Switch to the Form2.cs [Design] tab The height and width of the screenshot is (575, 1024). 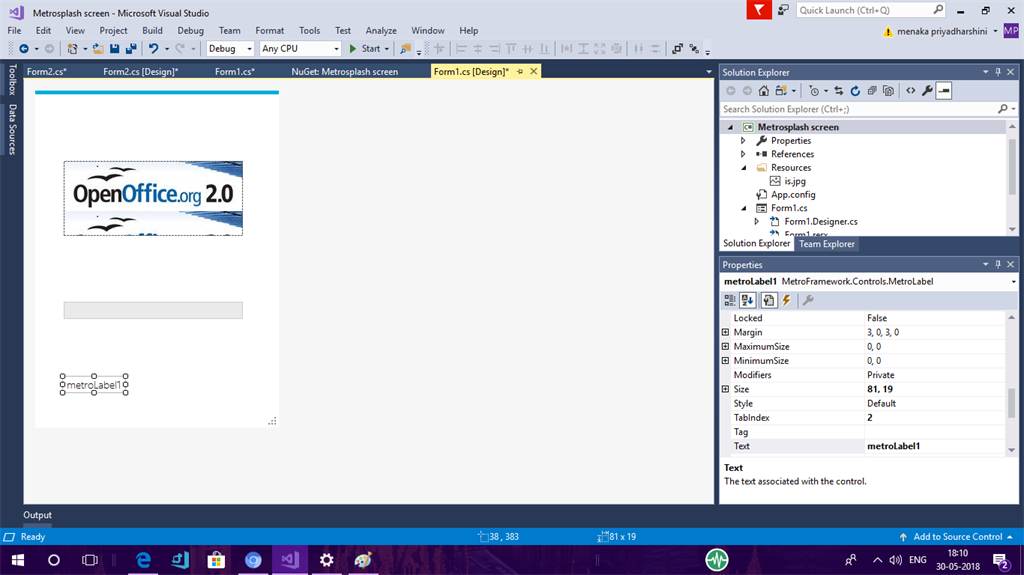tap(140, 72)
